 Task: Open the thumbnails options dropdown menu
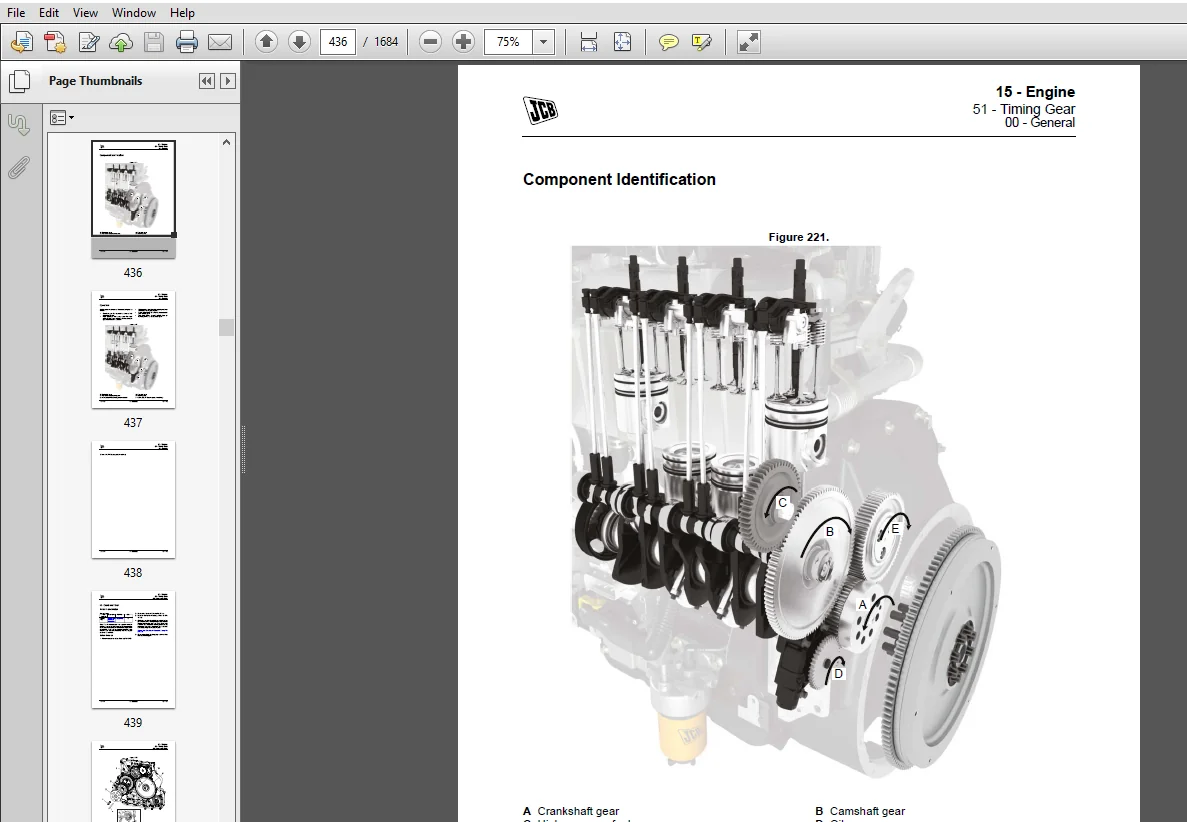(61, 117)
